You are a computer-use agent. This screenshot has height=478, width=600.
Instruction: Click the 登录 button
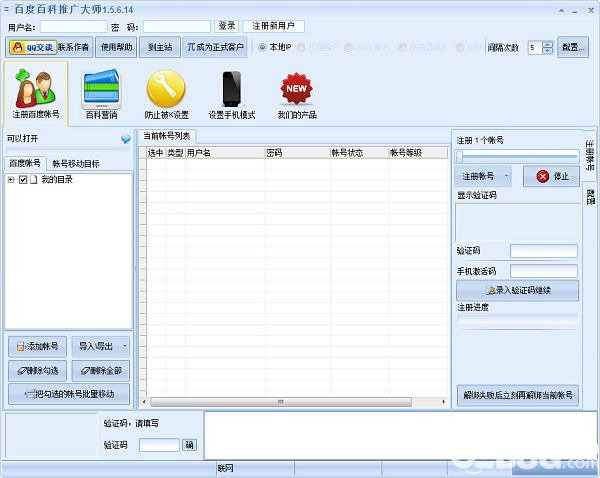pyautogui.click(x=227, y=26)
